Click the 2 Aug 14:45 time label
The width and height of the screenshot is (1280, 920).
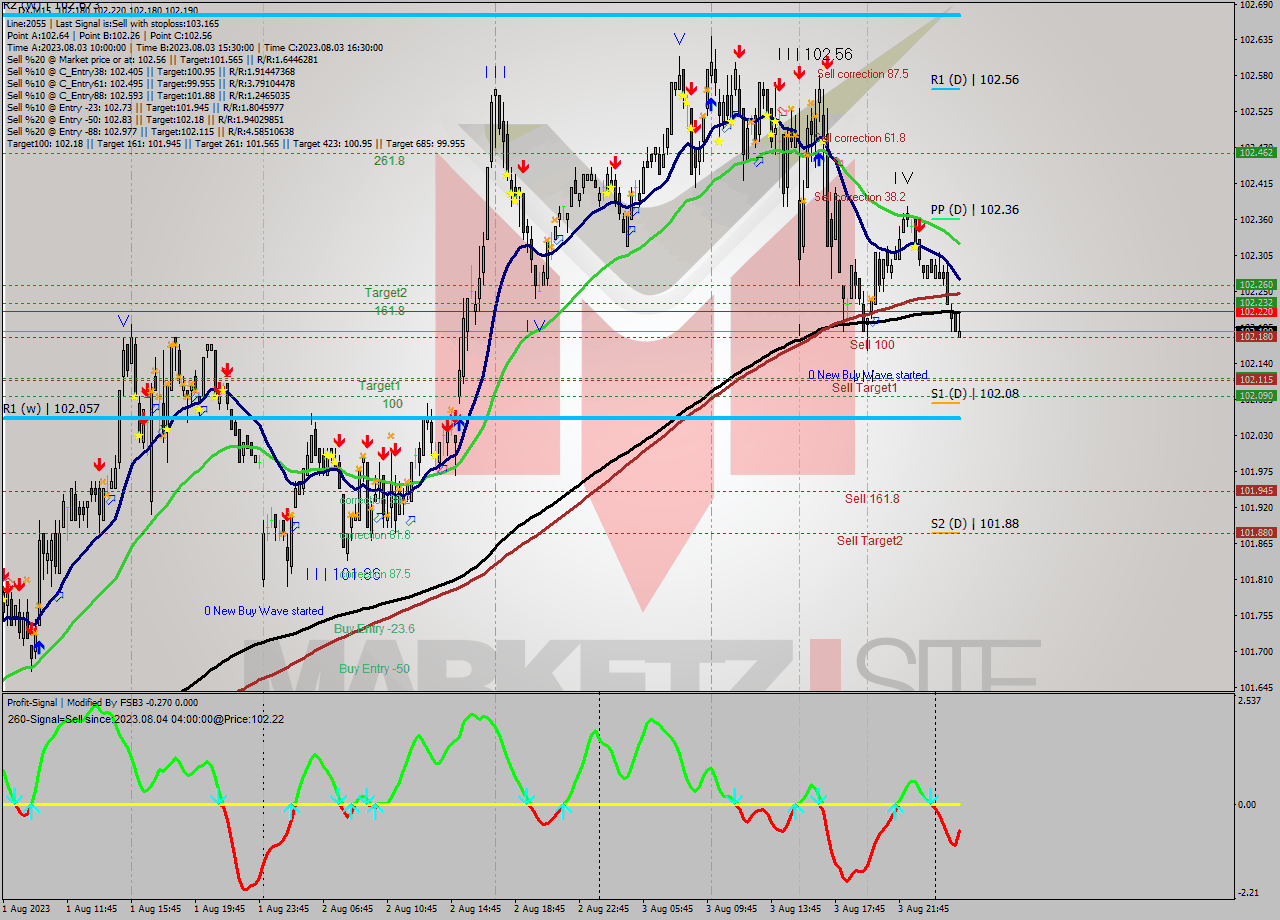(476, 909)
